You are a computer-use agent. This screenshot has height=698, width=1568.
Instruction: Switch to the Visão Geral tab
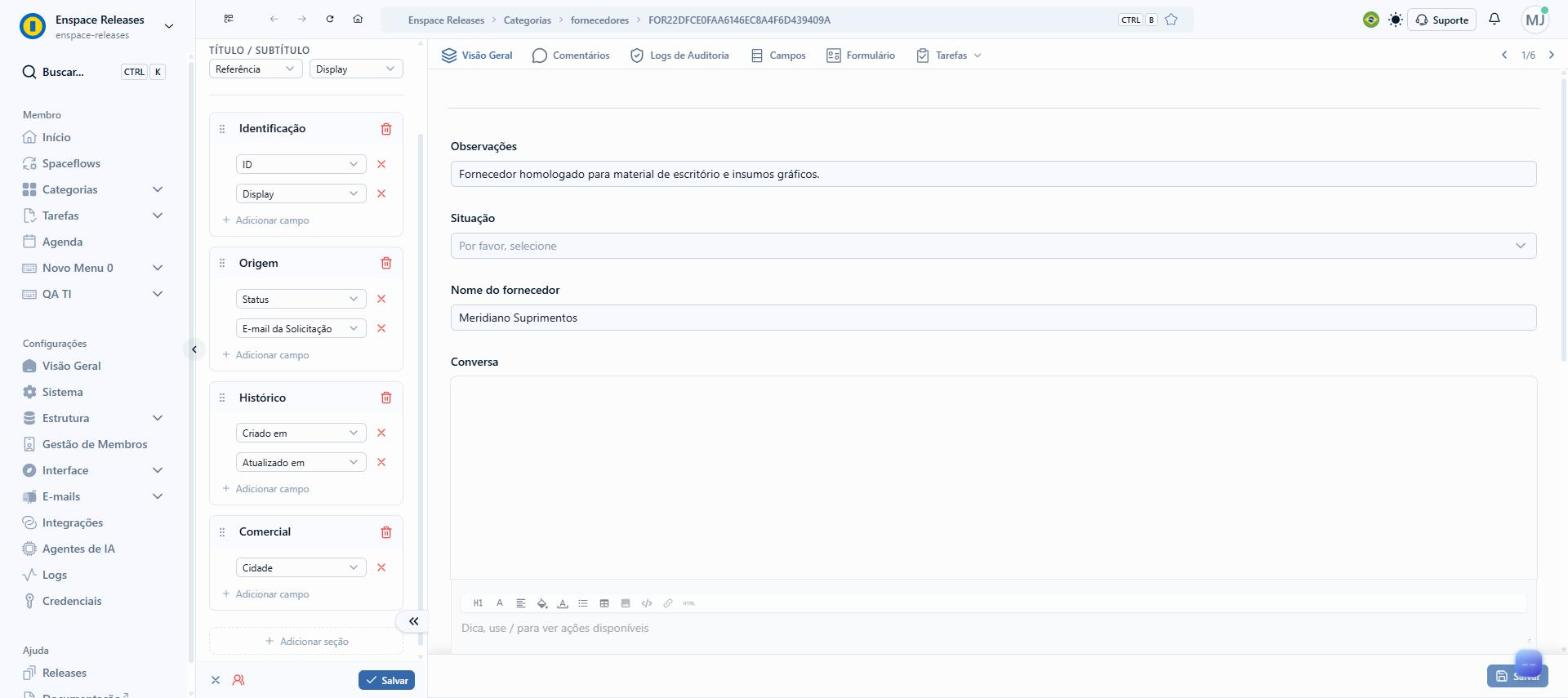[x=477, y=56]
